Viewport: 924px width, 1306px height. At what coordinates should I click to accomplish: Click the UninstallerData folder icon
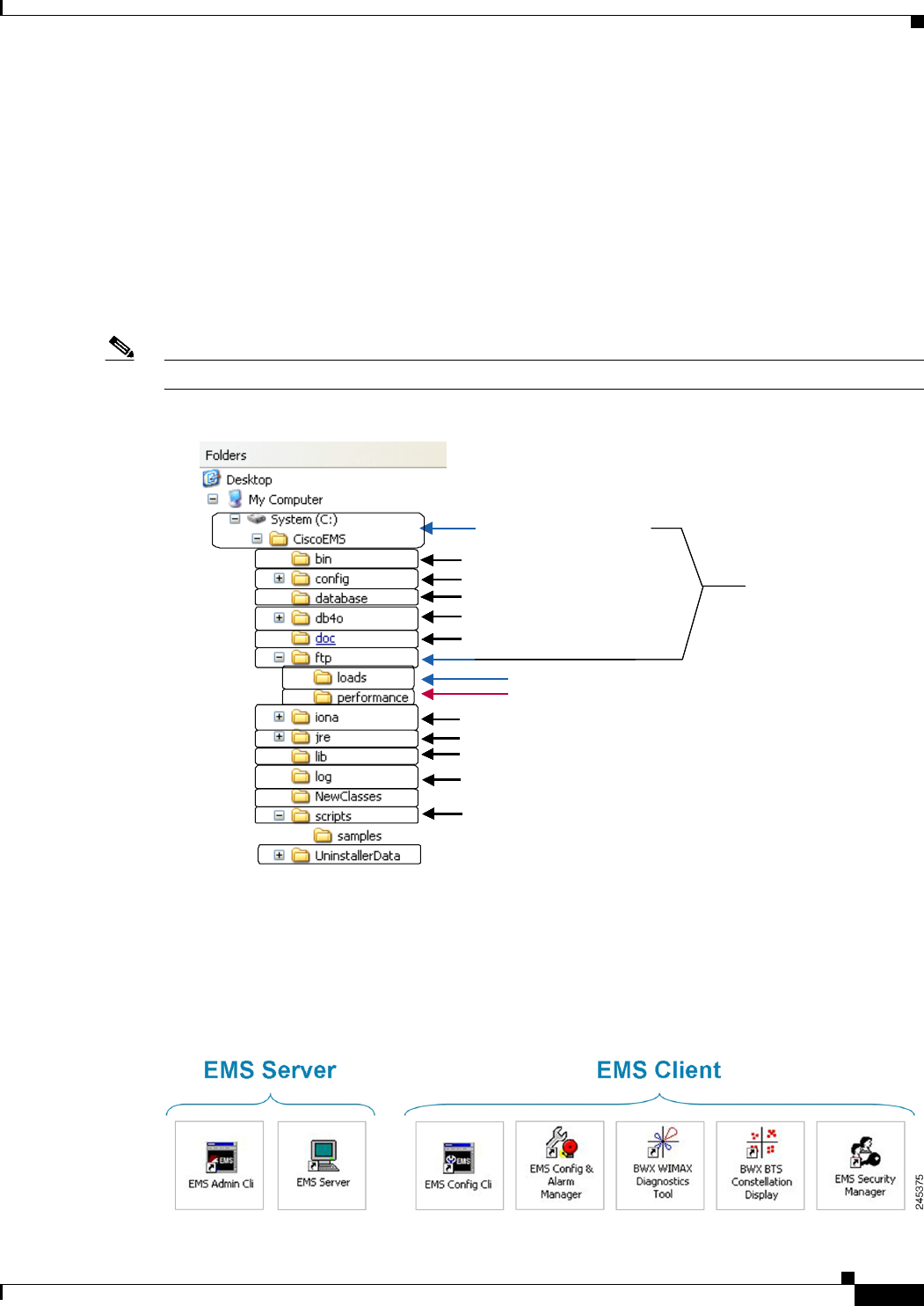301,856
